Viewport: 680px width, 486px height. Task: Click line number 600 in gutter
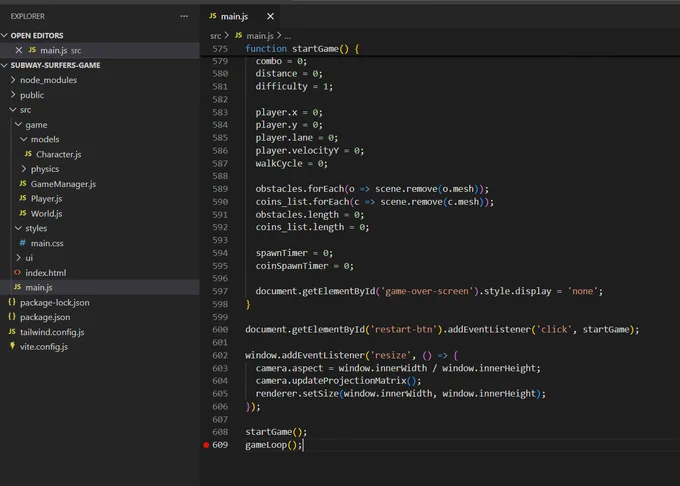[x=220, y=329]
